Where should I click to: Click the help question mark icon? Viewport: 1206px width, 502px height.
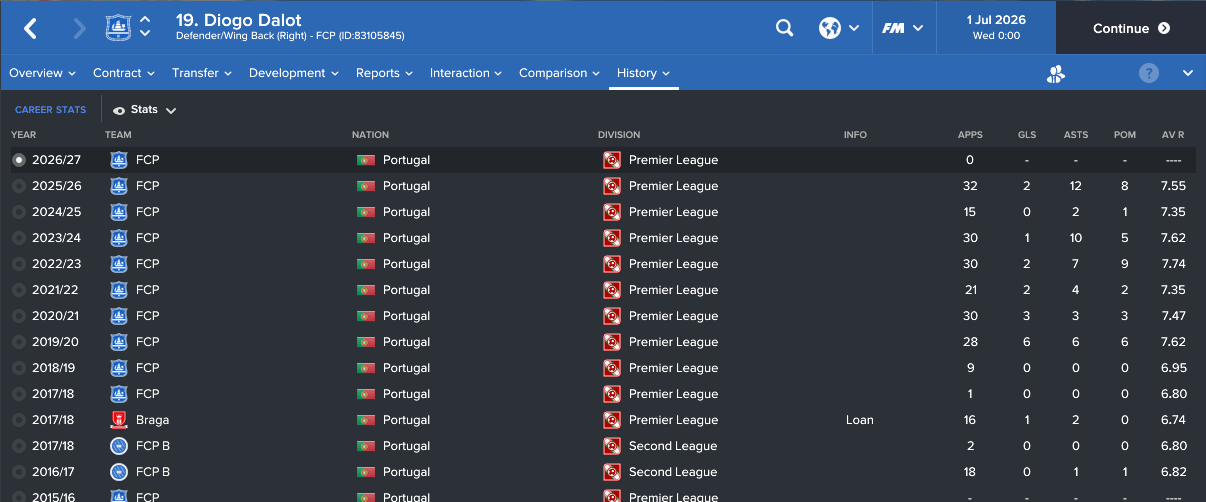tap(1149, 73)
